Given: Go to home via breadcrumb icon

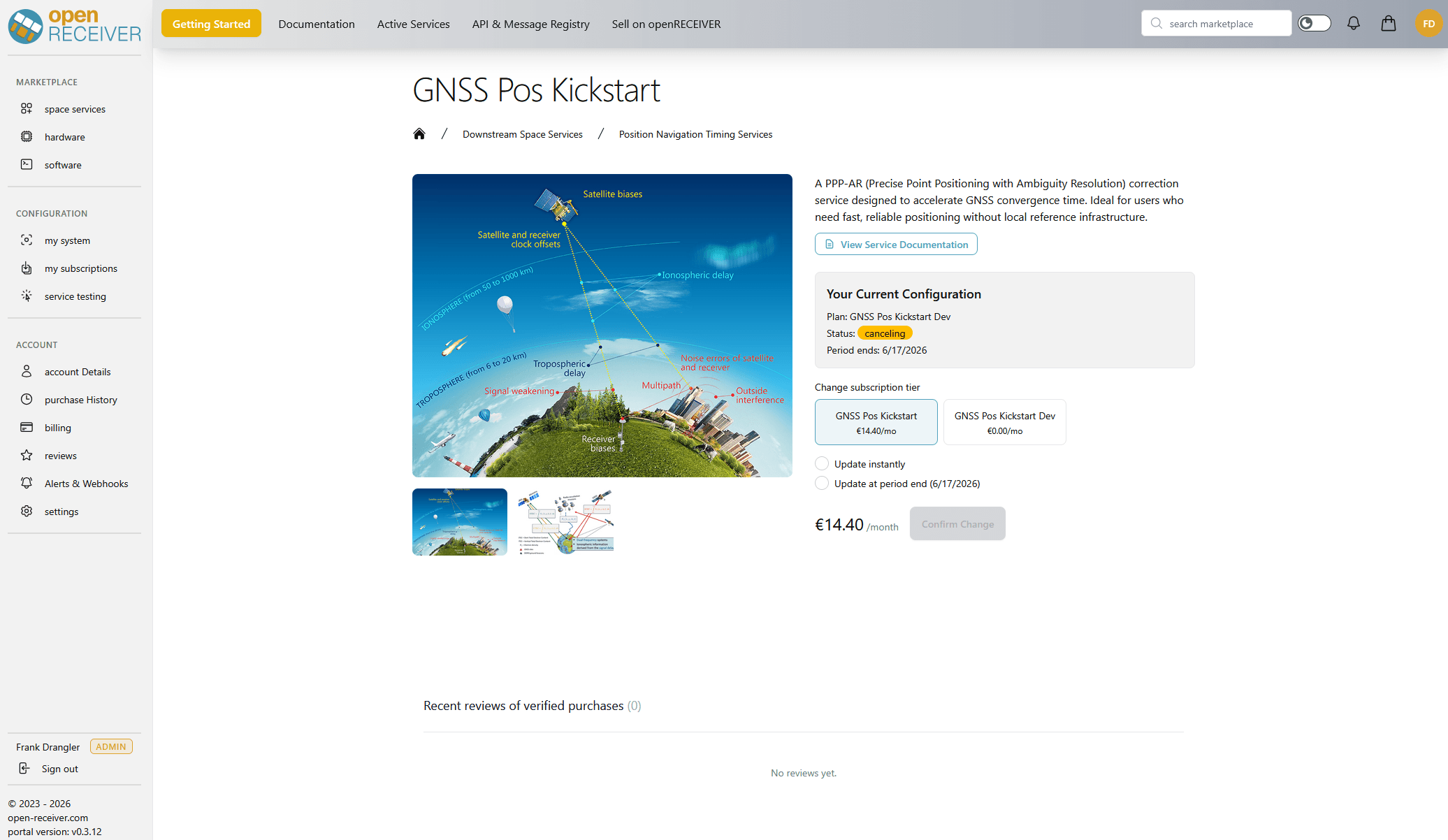Looking at the screenshot, I should coord(419,133).
